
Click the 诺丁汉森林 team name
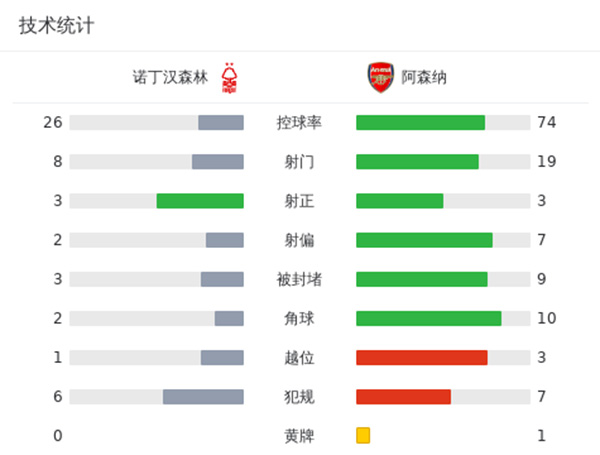pyautogui.click(x=172, y=77)
